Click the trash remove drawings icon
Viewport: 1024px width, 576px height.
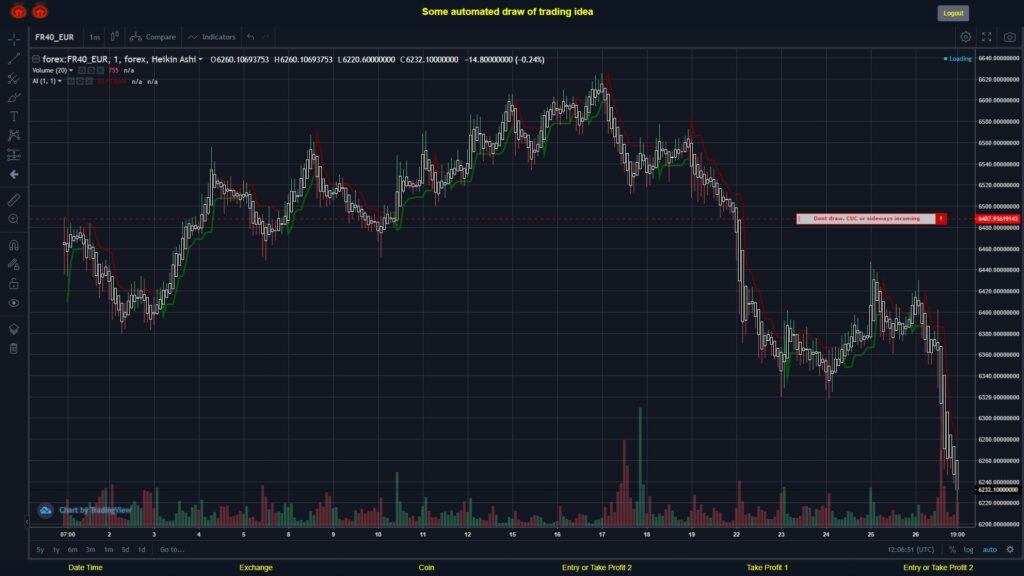point(14,349)
